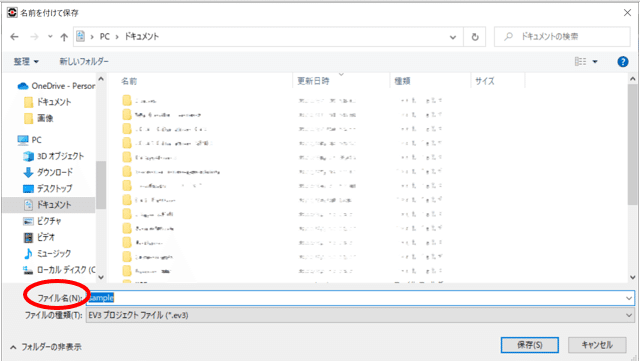Open ローカル ディスク (C in the sidebar
This screenshot has height=361, width=640.
(66, 270)
